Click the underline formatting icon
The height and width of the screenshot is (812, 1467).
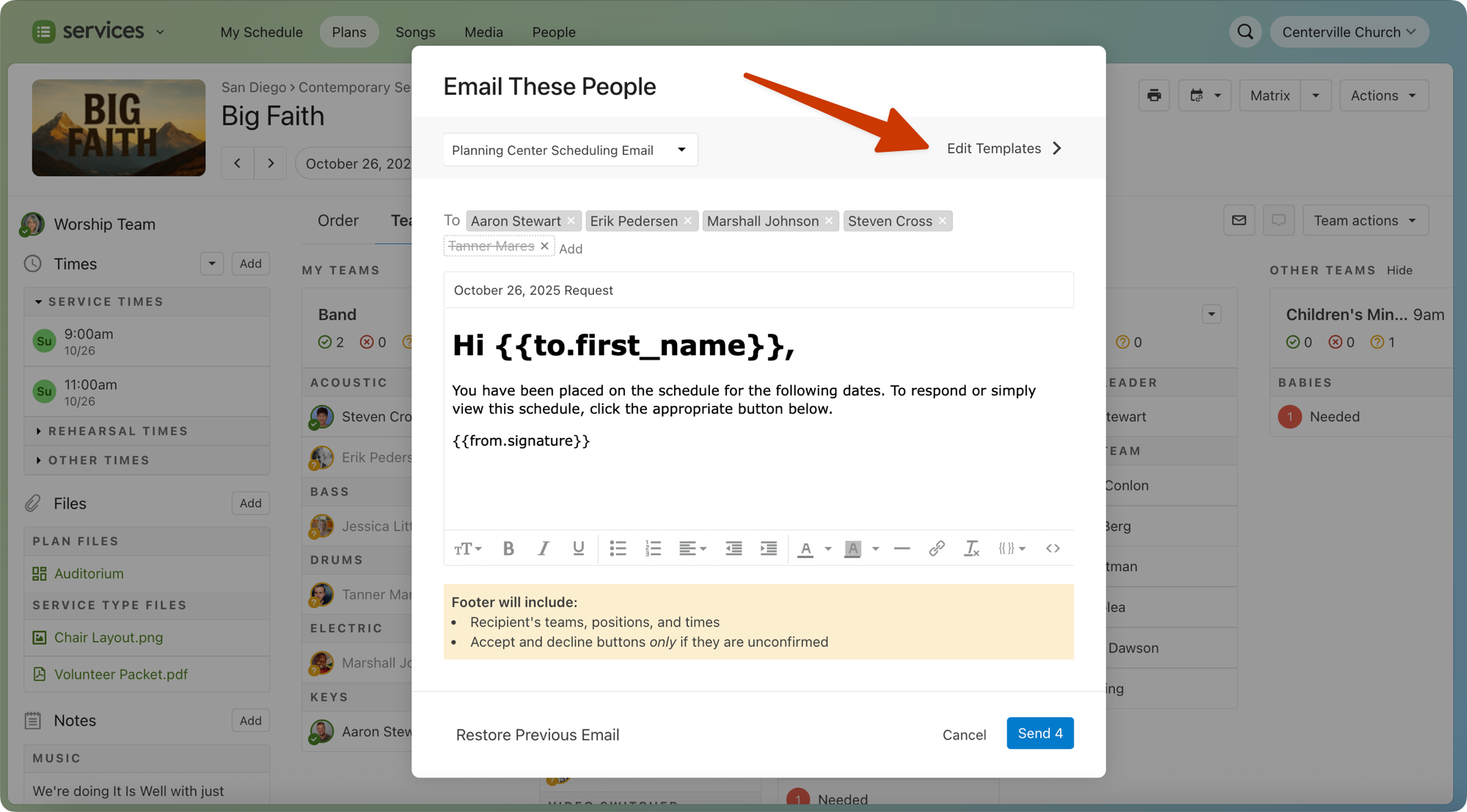tap(578, 549)
